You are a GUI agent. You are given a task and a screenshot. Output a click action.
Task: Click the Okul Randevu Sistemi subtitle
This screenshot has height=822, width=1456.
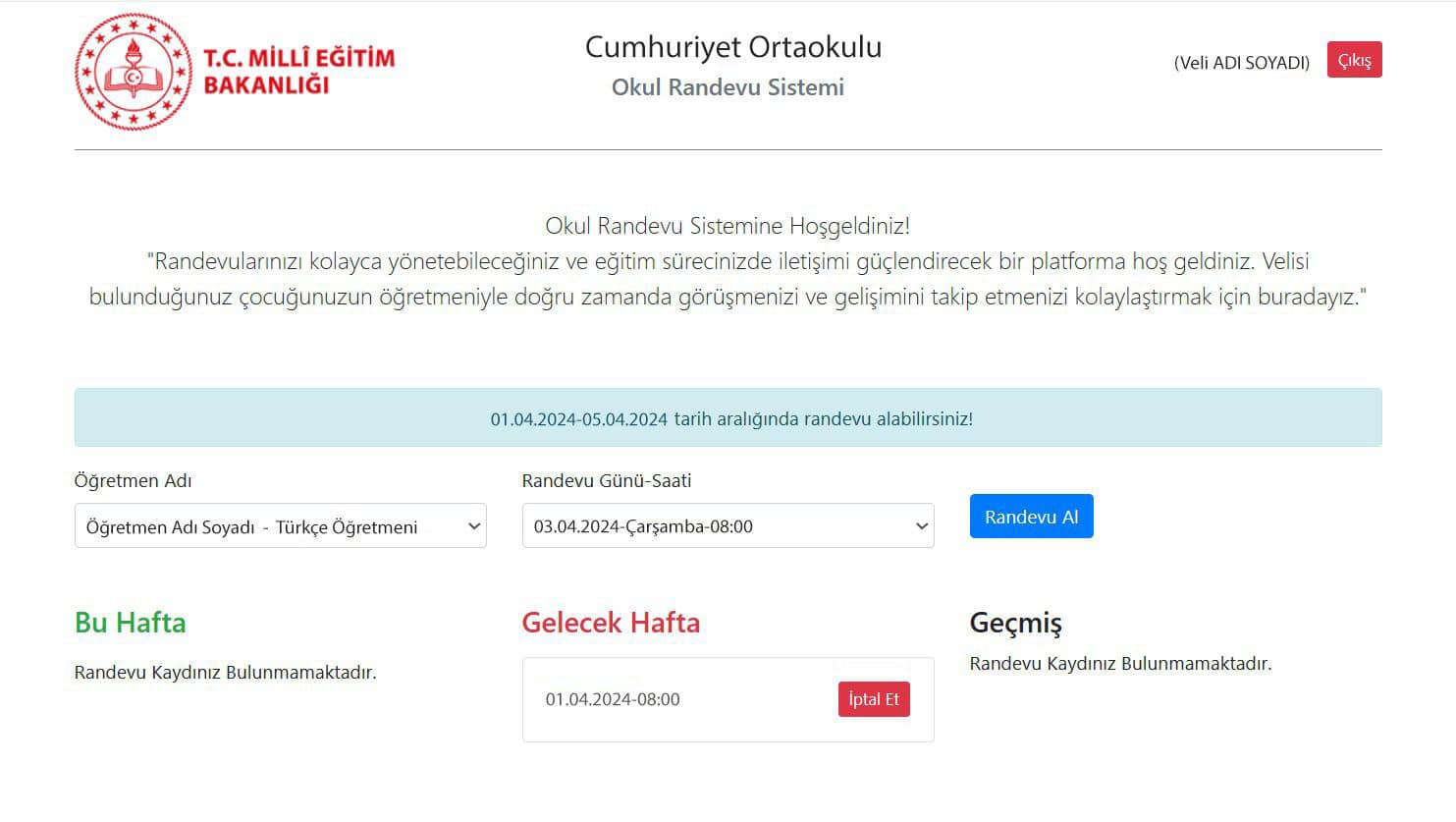coord(728,87)
